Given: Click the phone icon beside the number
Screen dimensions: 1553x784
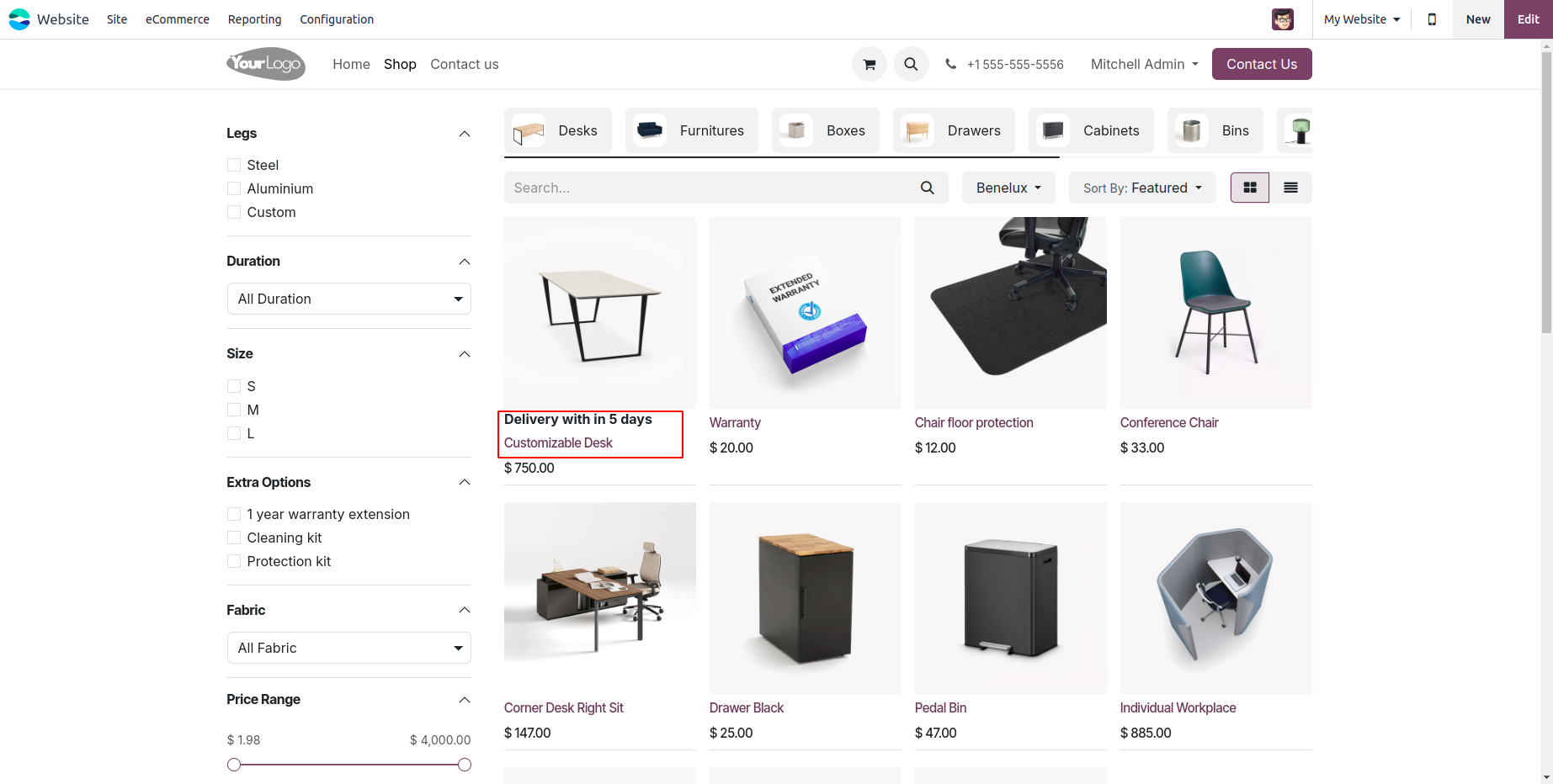Looking at the screenshot, I should click(950, 64).
